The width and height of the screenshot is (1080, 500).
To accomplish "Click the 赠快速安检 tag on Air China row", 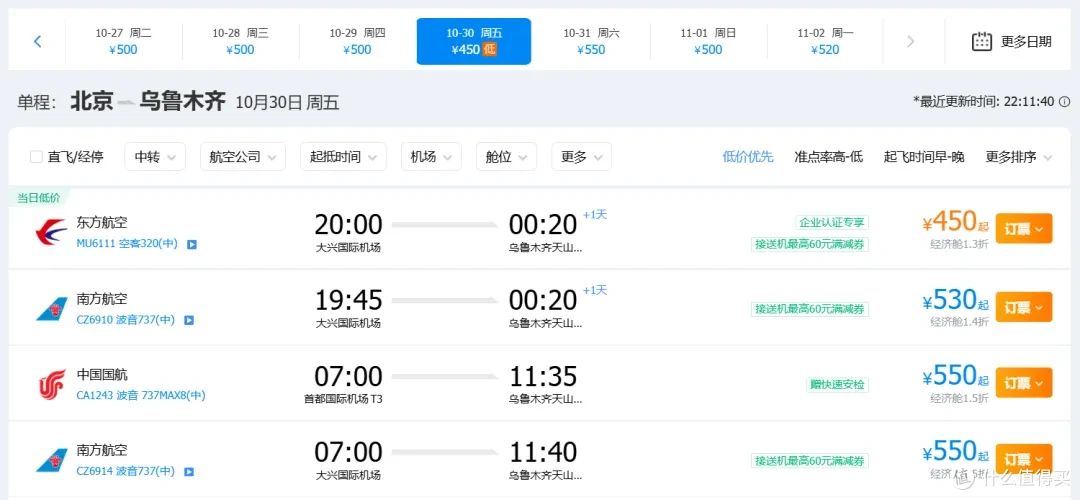I will (x=838, y=384).
